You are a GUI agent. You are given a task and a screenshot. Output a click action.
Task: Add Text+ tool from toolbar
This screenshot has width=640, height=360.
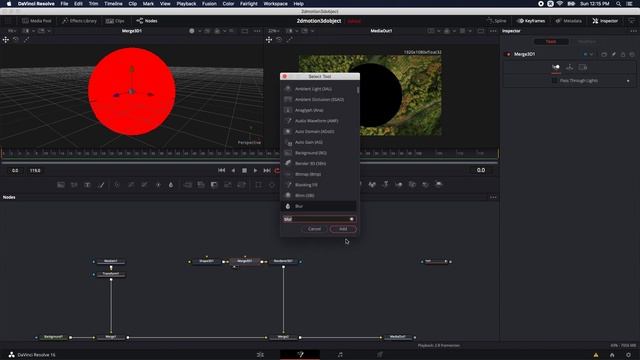87,185
